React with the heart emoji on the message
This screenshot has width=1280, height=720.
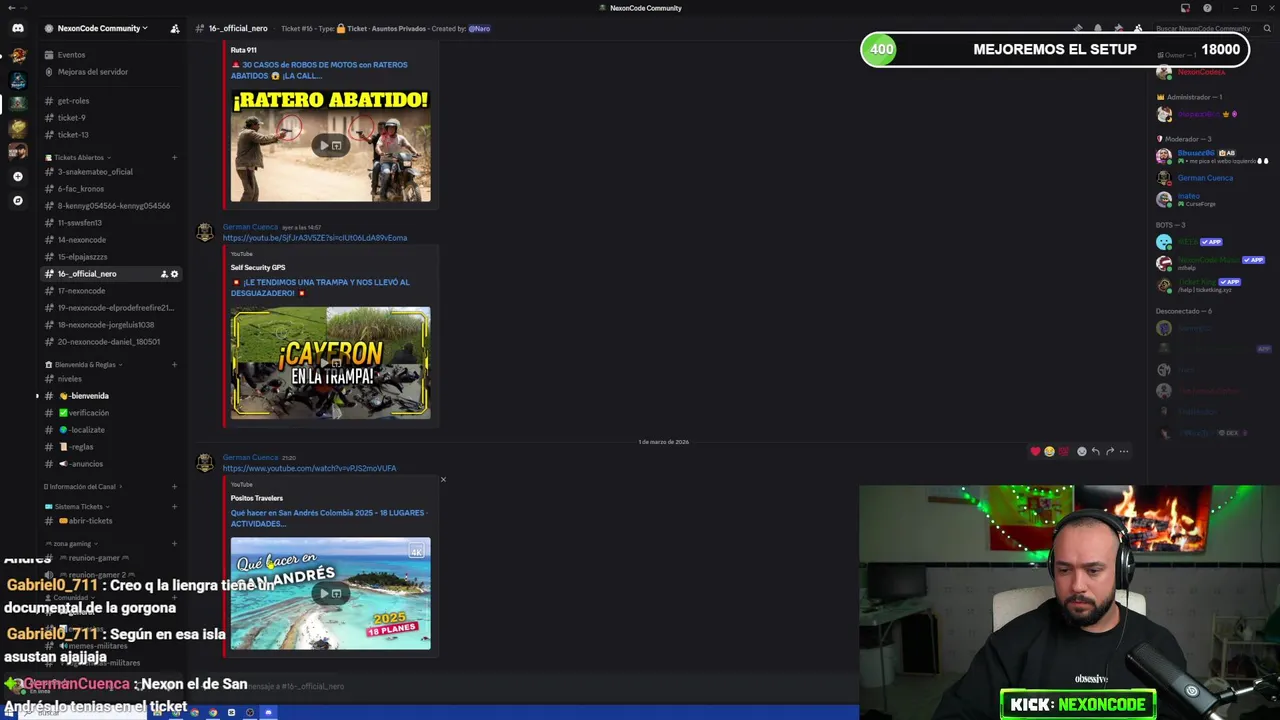[1035, 451]
